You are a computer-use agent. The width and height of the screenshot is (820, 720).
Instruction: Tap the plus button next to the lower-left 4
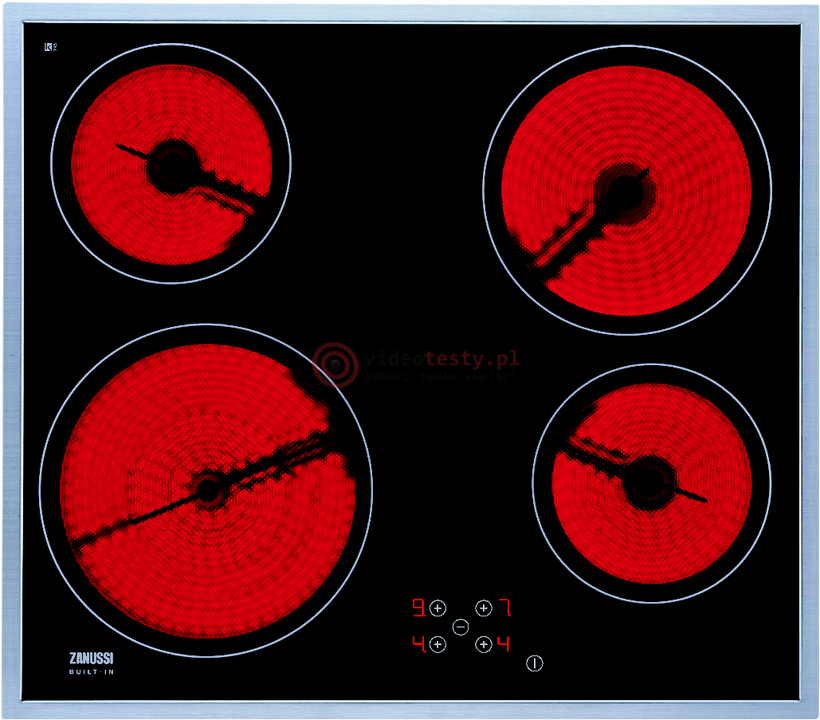pyautogui.click(x=437, y=644)
